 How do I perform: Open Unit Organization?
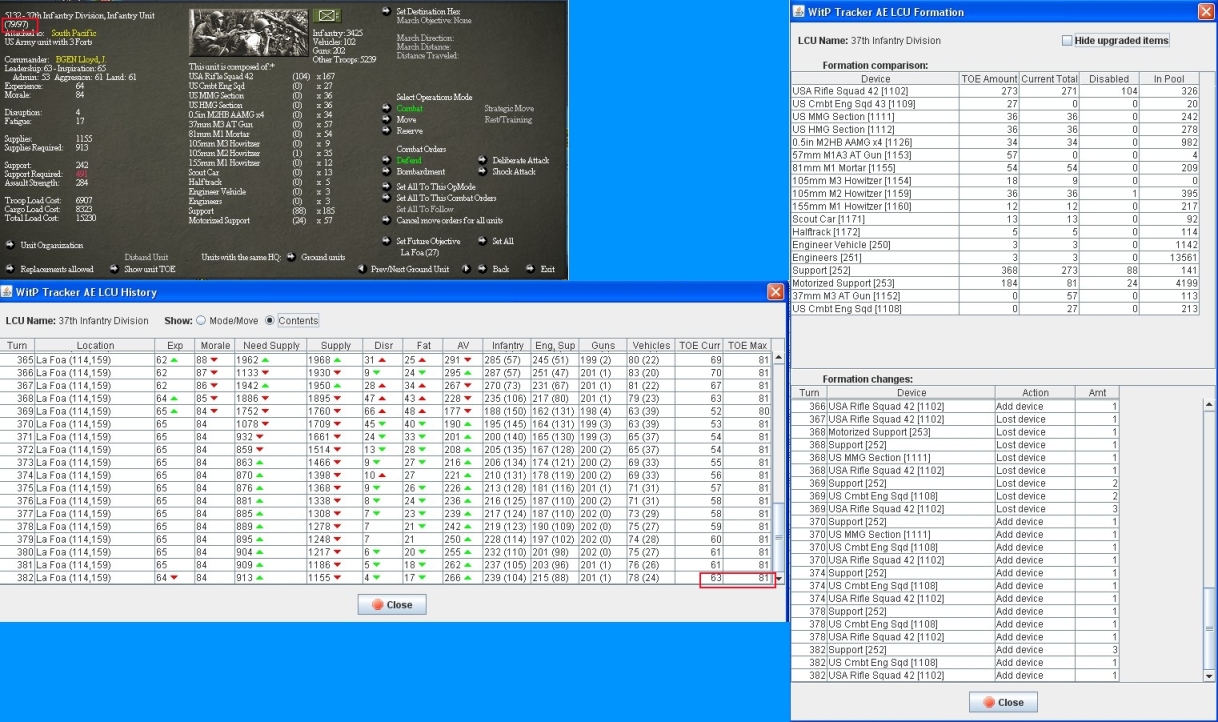(52, 245)
